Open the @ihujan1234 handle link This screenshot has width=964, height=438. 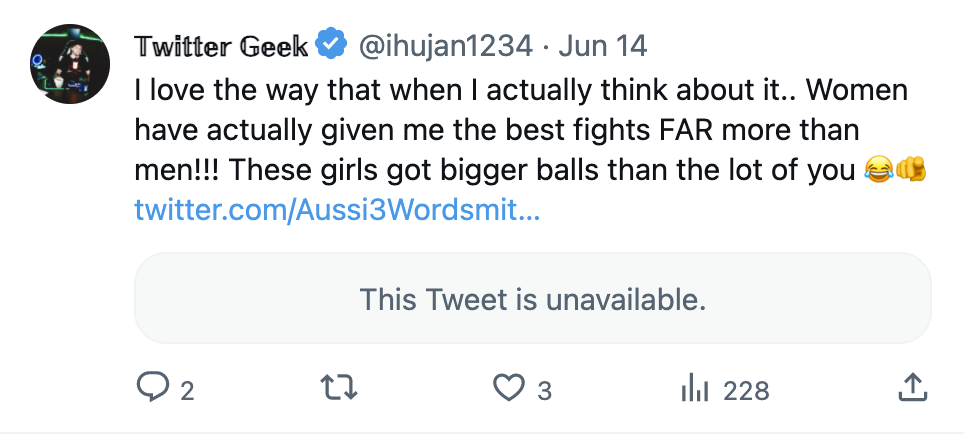pyautogui.click(x=445, y=46)
